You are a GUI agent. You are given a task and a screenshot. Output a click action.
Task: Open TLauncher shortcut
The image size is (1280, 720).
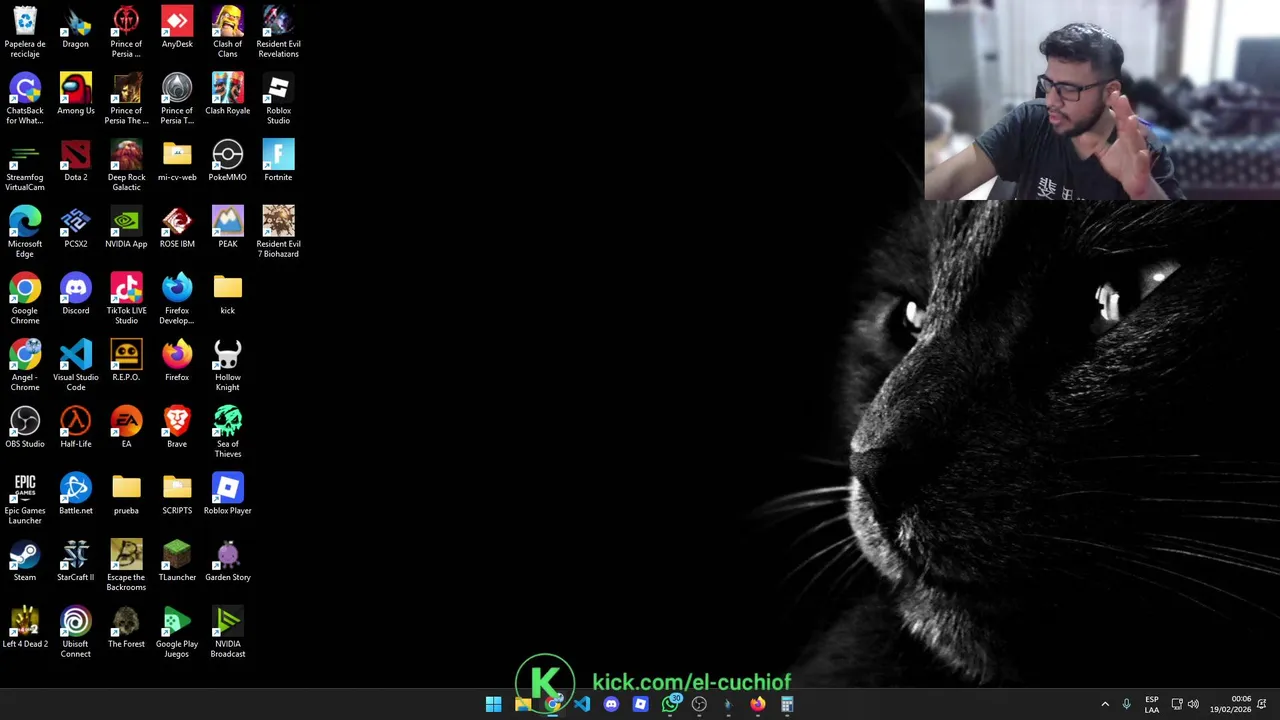click(177, 560)
